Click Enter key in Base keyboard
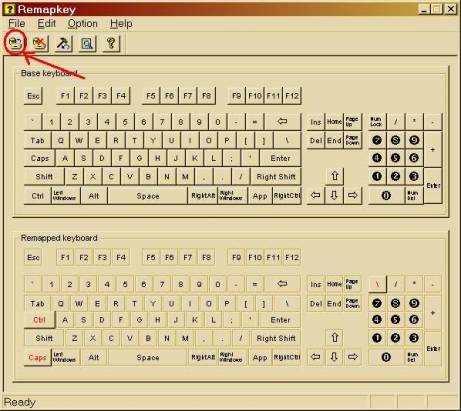This screenshot has height=411, width=461. (x=280, y=158)
